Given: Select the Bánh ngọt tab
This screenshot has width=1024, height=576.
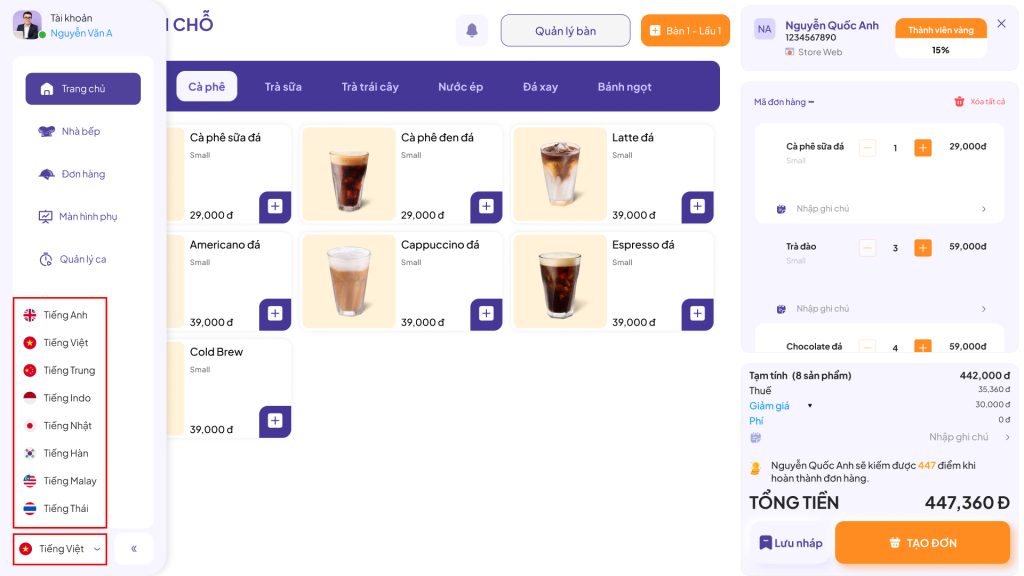Looking at the screenshot, I should pyautogui.click(x=624, y=87).
